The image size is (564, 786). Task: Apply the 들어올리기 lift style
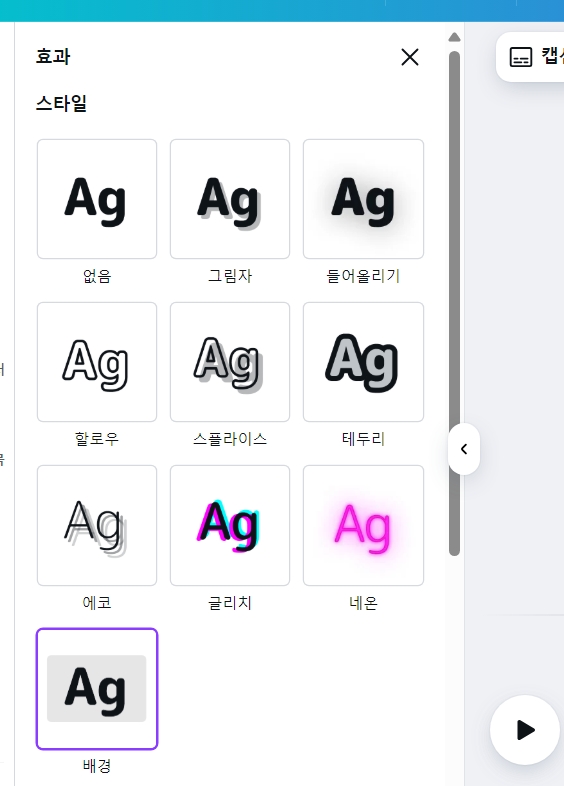coord(363,199)
